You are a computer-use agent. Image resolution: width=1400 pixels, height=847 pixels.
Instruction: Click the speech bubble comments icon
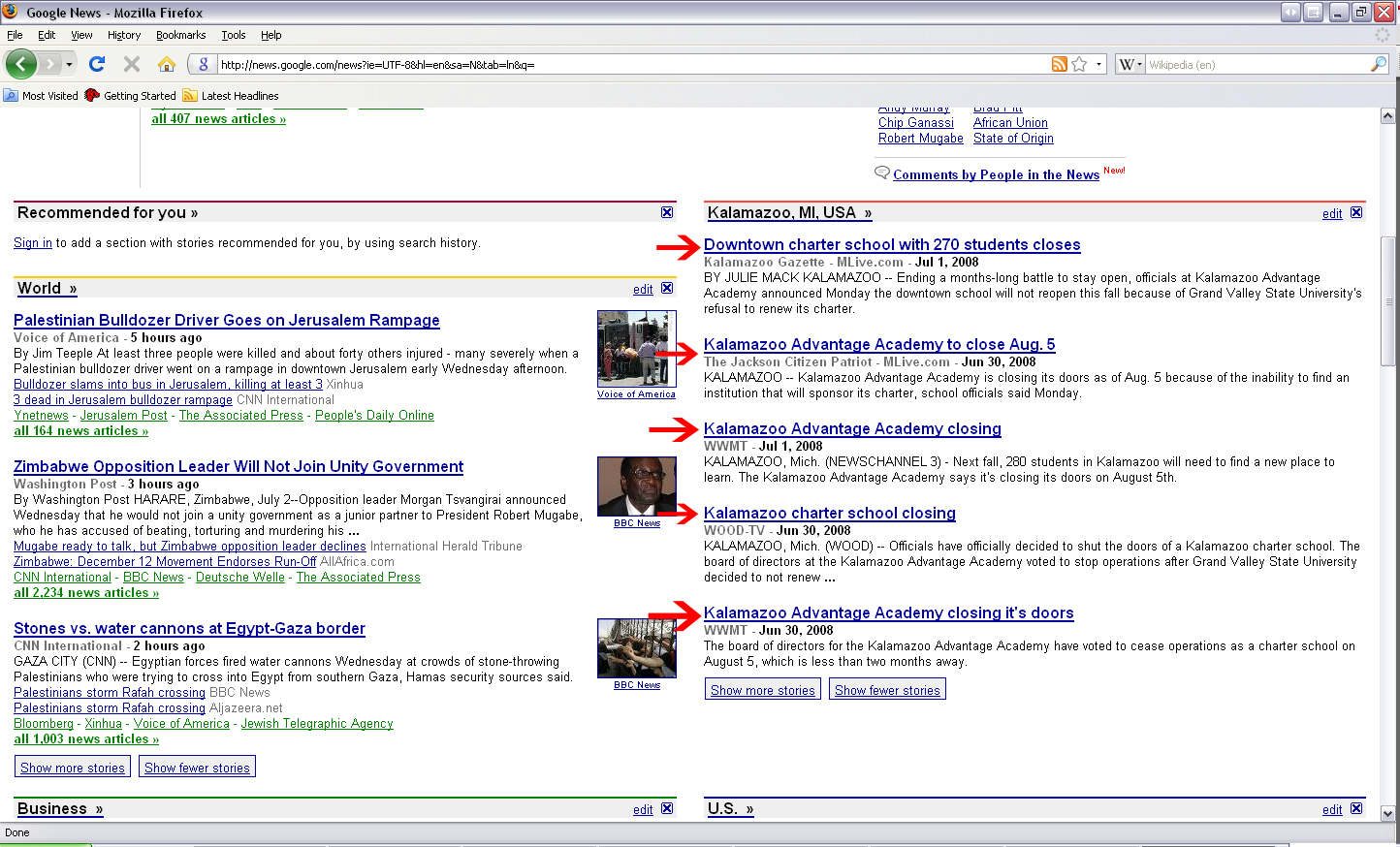tap(882, 173)
